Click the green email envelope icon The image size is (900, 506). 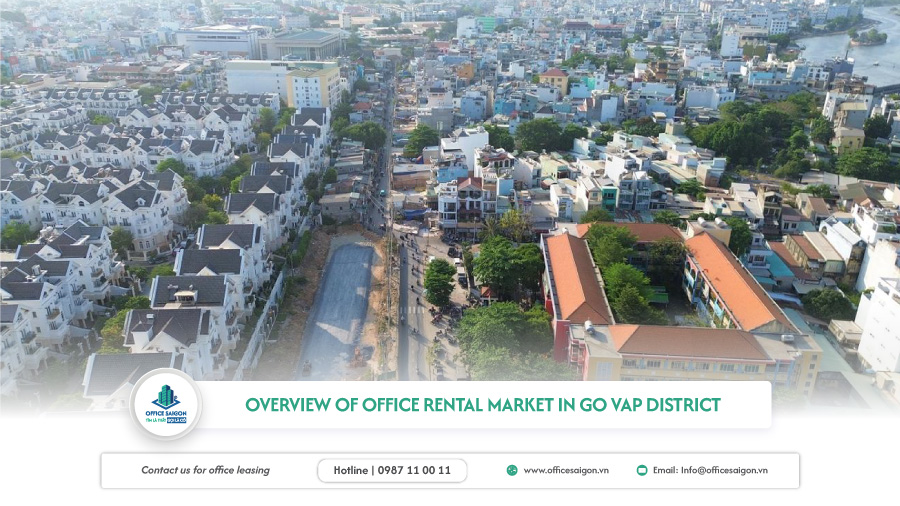pos(642,470)
